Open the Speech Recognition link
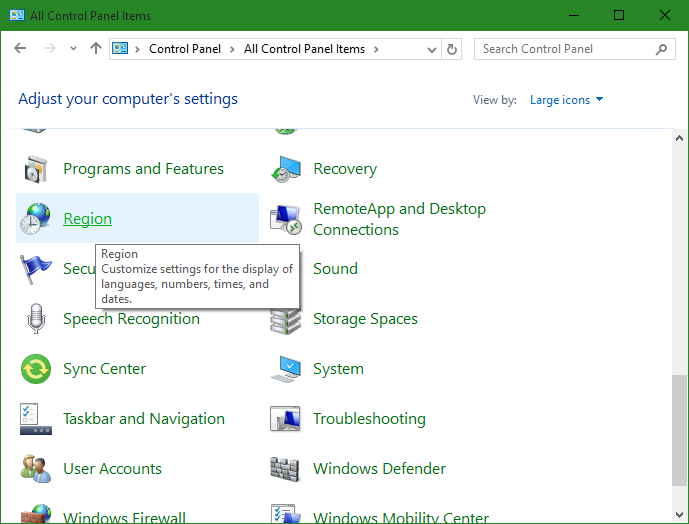 click(131, 319)
